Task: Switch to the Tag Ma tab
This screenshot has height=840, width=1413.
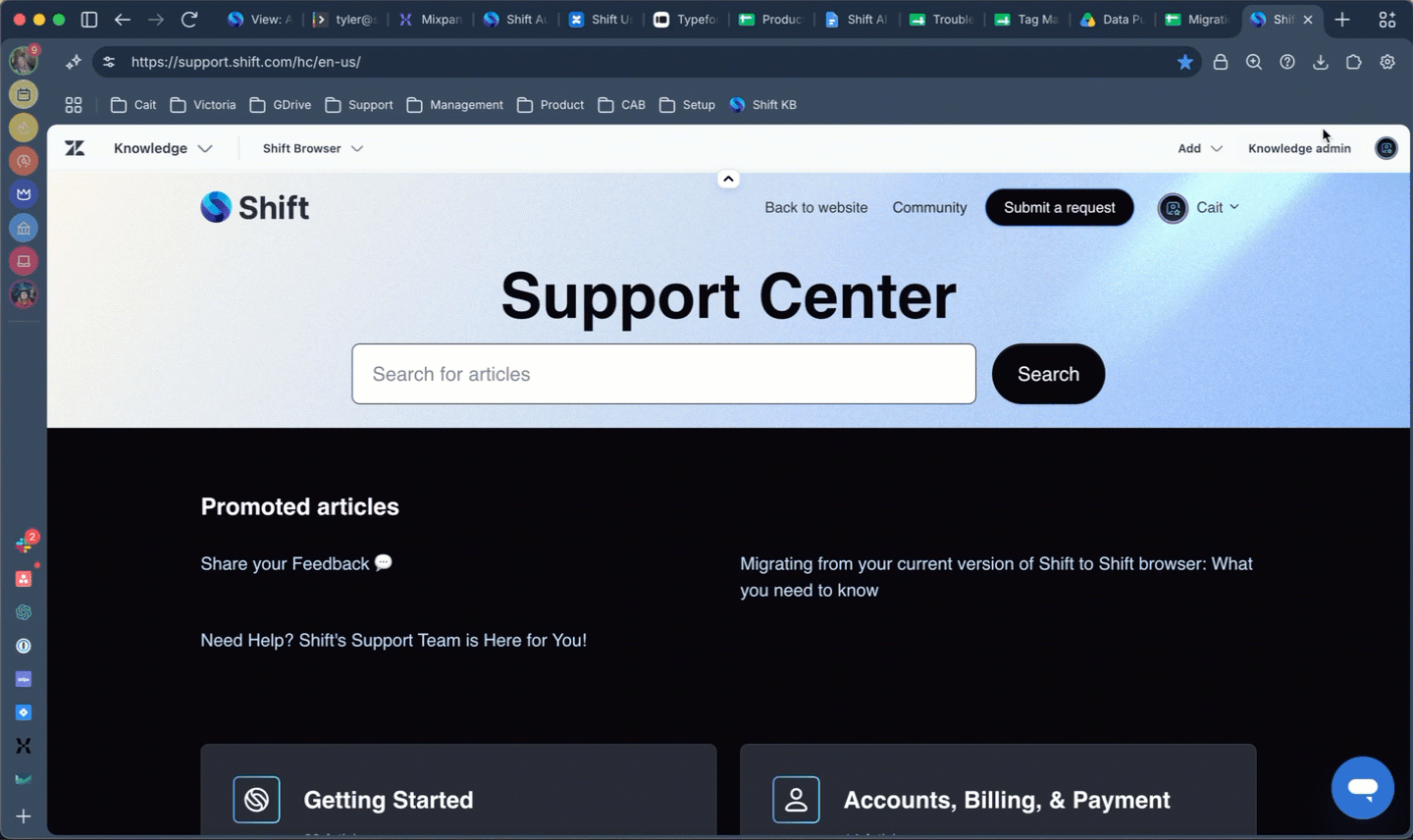Action: [1027, 20]
